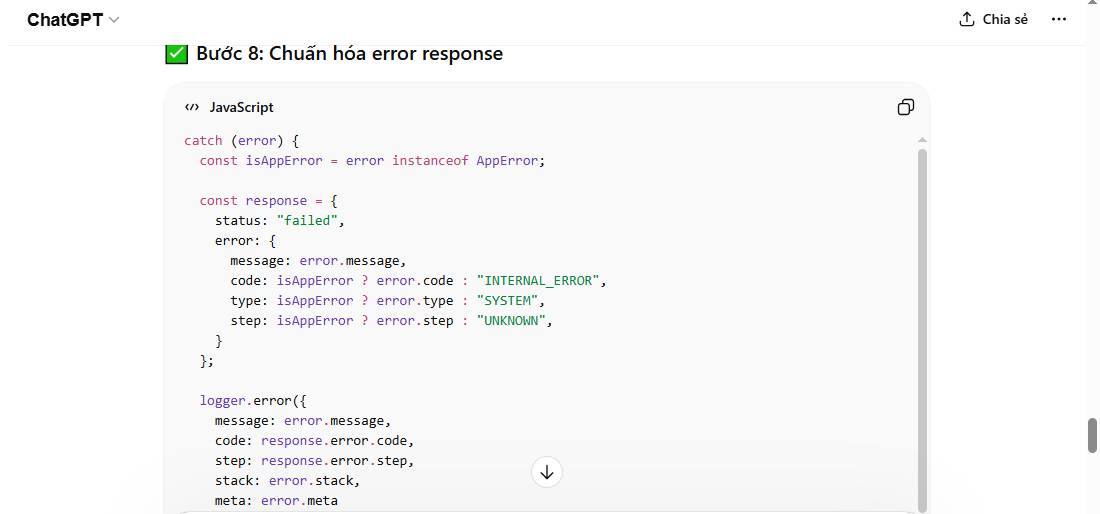Copy the JavaScript code block
Screen dimensions: 1100x514
point(906,107)
